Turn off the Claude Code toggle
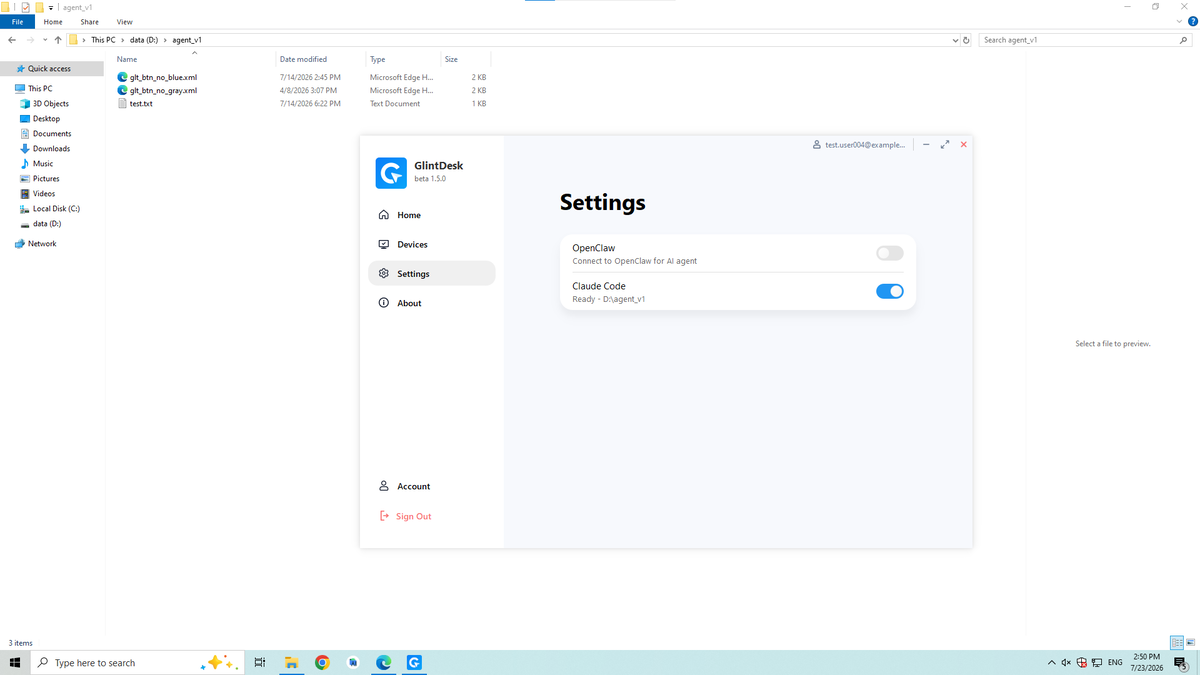The height and width of the screenshot is (675, 1200). tap(889, 291)
